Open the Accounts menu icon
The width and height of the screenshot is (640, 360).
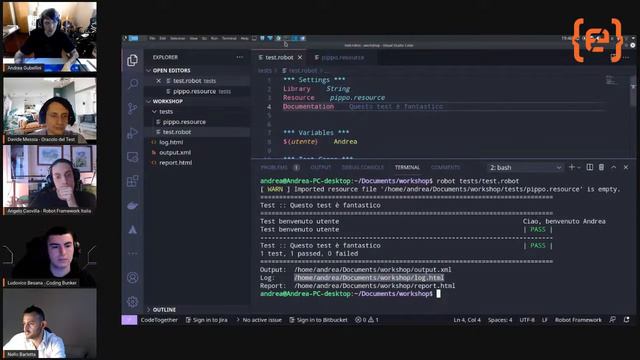[x=133, y=278]
